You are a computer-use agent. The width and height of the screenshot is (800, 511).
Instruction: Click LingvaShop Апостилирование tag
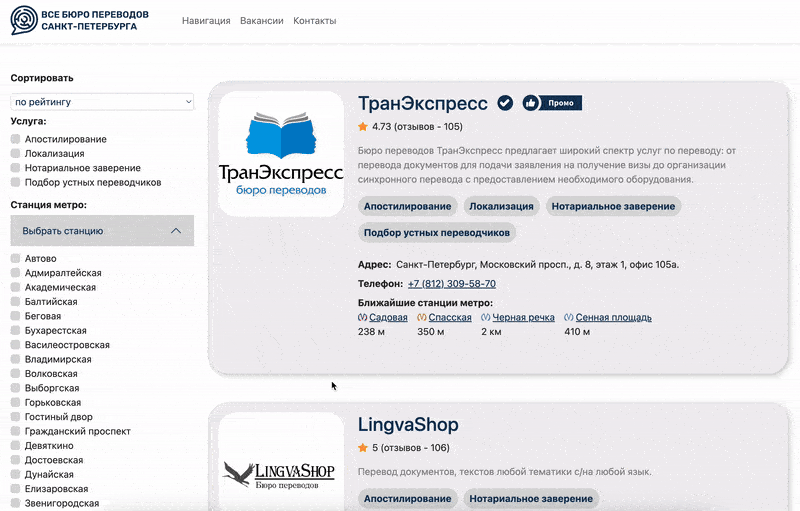click(407, 499)
